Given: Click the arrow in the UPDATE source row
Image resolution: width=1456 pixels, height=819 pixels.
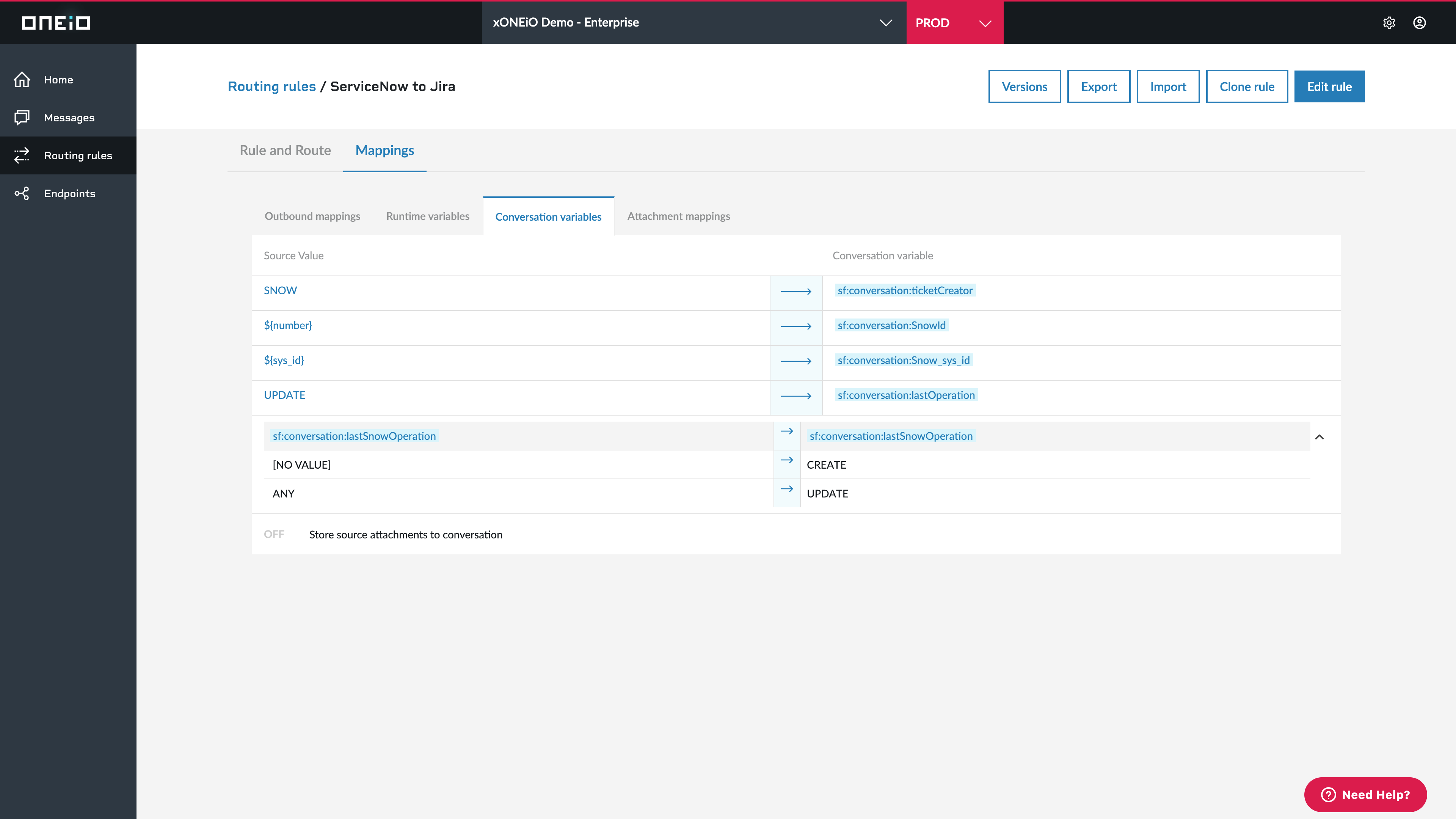Looking at the screenshot, I should click(796, 396).
